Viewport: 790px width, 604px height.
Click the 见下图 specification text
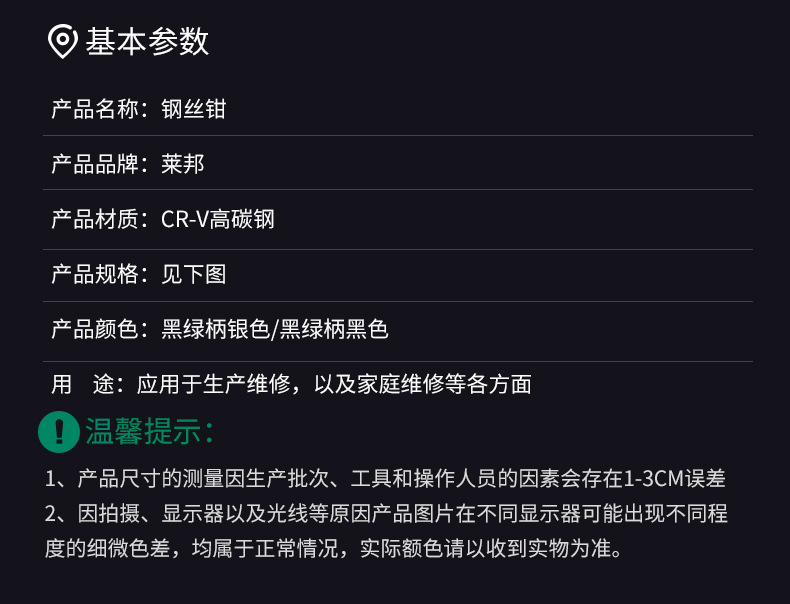194,274
